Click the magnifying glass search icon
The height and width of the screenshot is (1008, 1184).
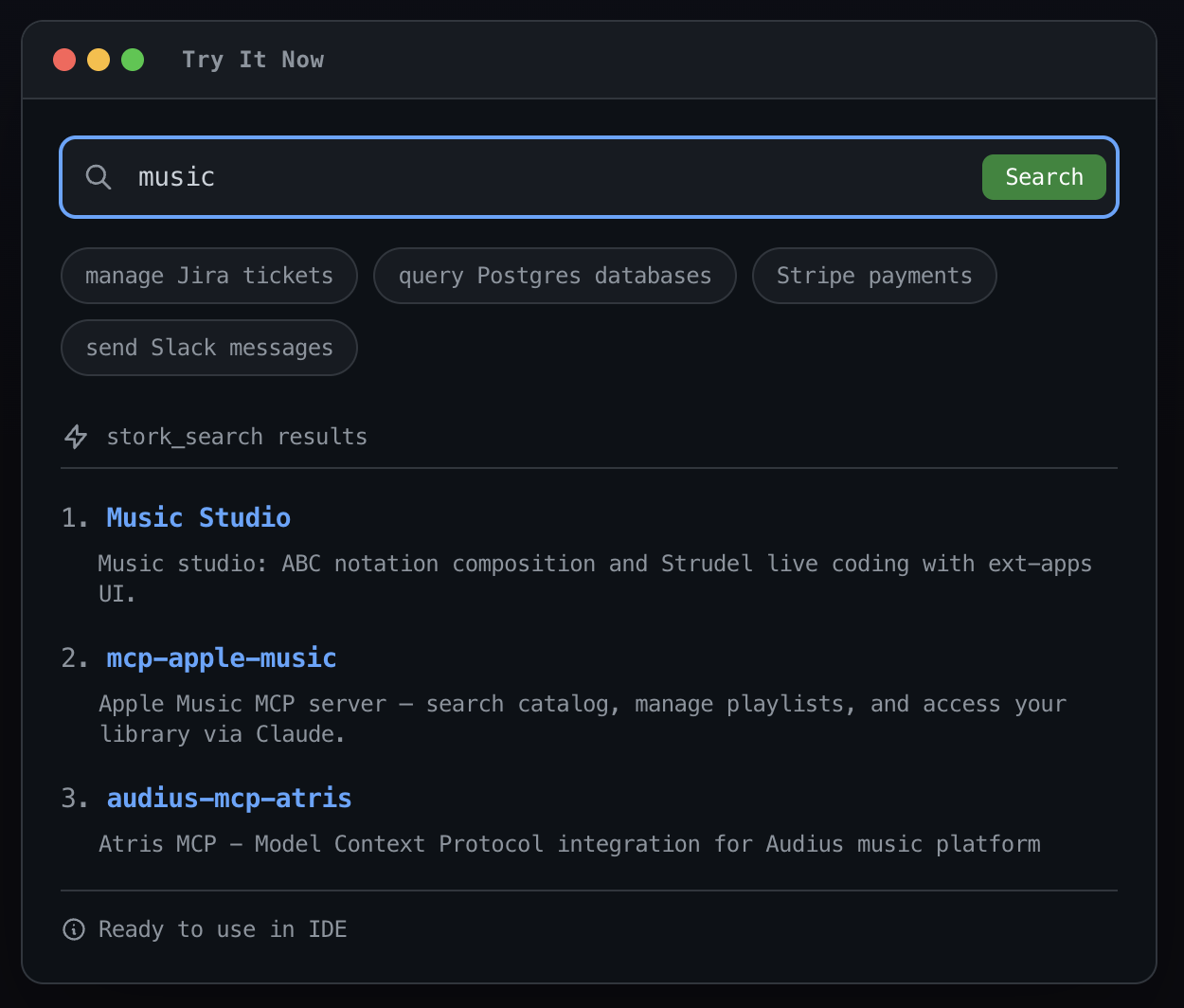99,176
